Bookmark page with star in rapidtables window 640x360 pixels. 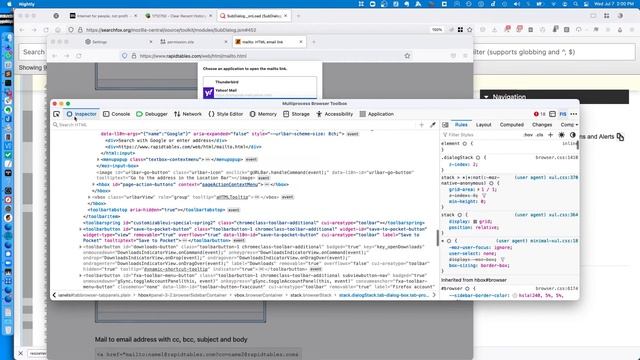[407, 56]
